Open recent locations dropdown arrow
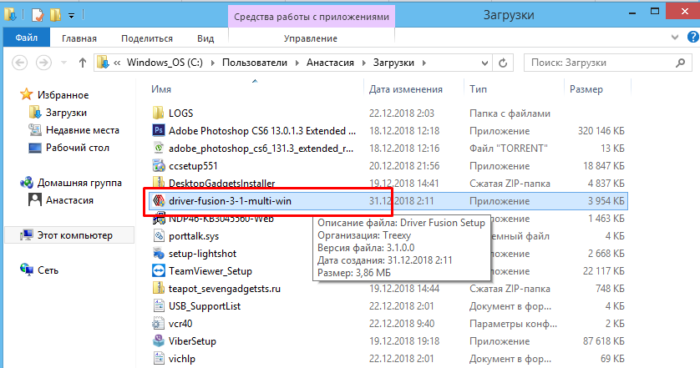This screenshot has width=700, height=368. (x=64, y=63)
